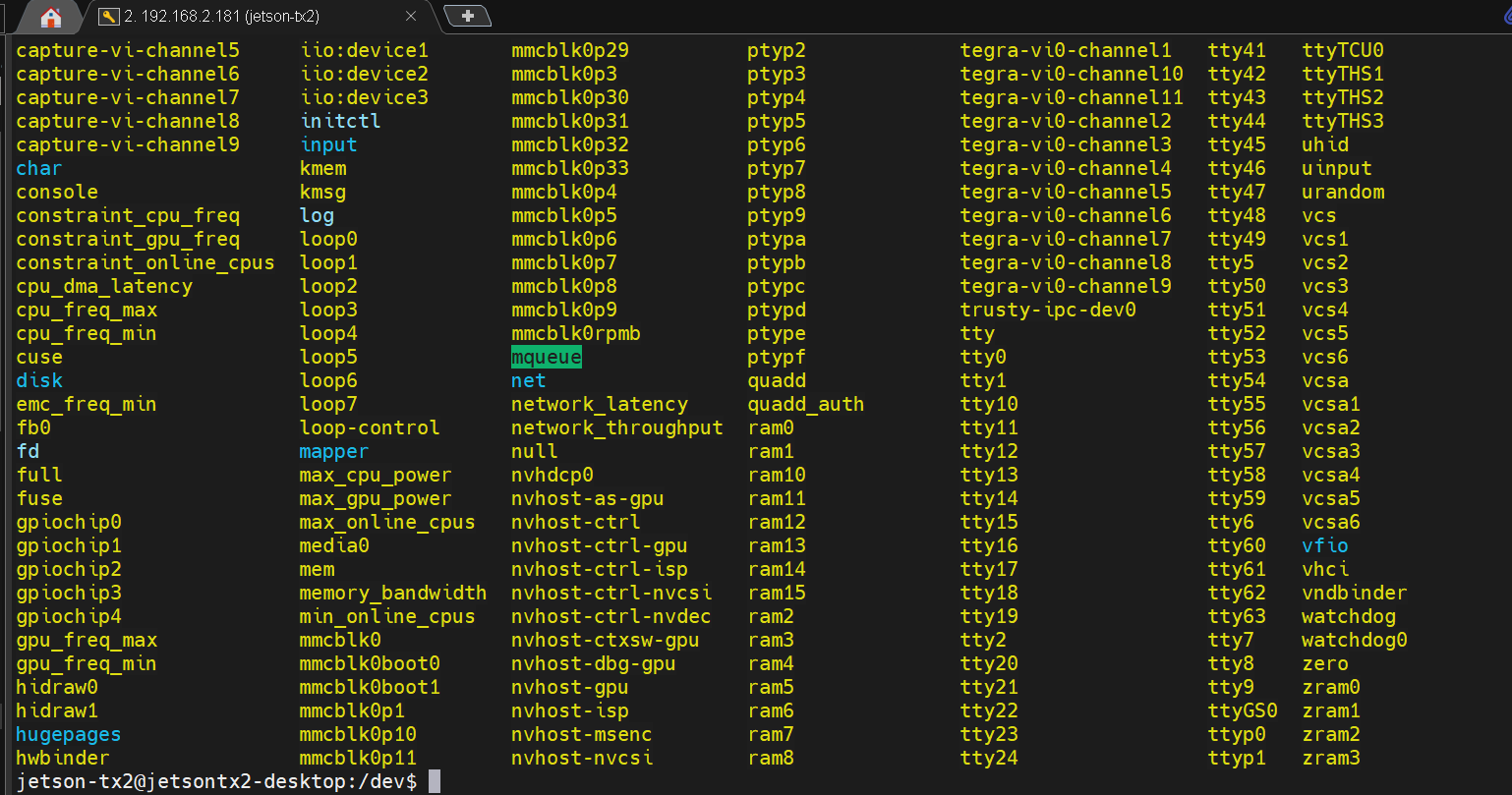This screenshot has width=1512, height=795.
Task: Click the initctl entry in the listing
Action: point(340,121)
